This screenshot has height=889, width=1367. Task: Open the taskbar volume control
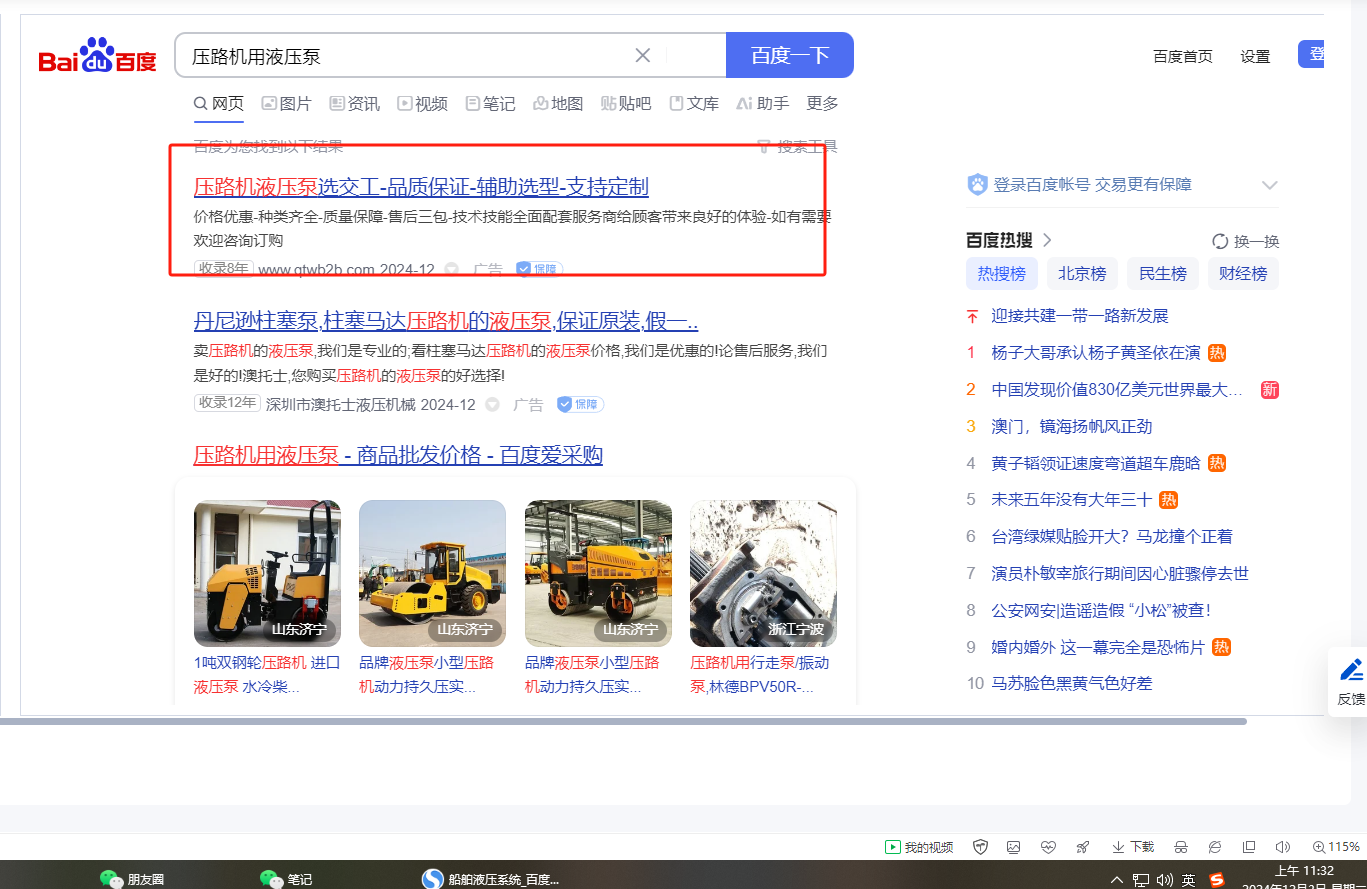[x=1164, y=880]
